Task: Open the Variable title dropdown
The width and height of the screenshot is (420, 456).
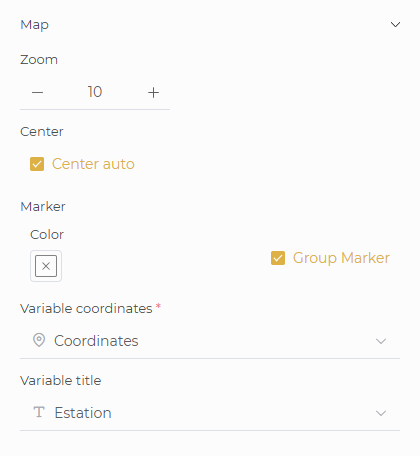Action: coord(210,413)
